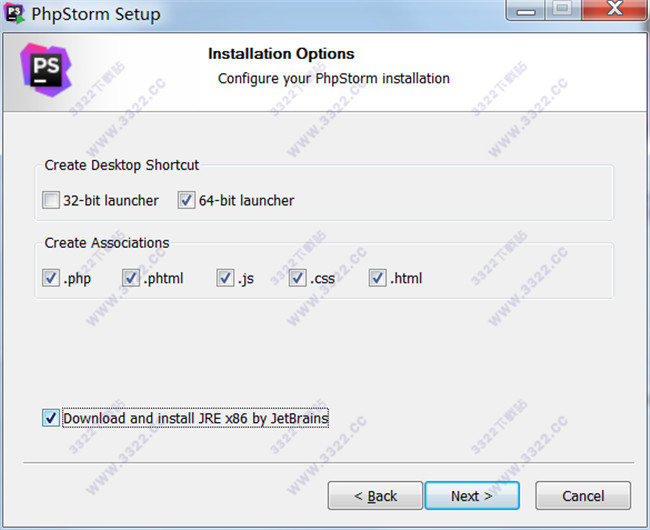Close the setup window with X

(x=614, y=10)
